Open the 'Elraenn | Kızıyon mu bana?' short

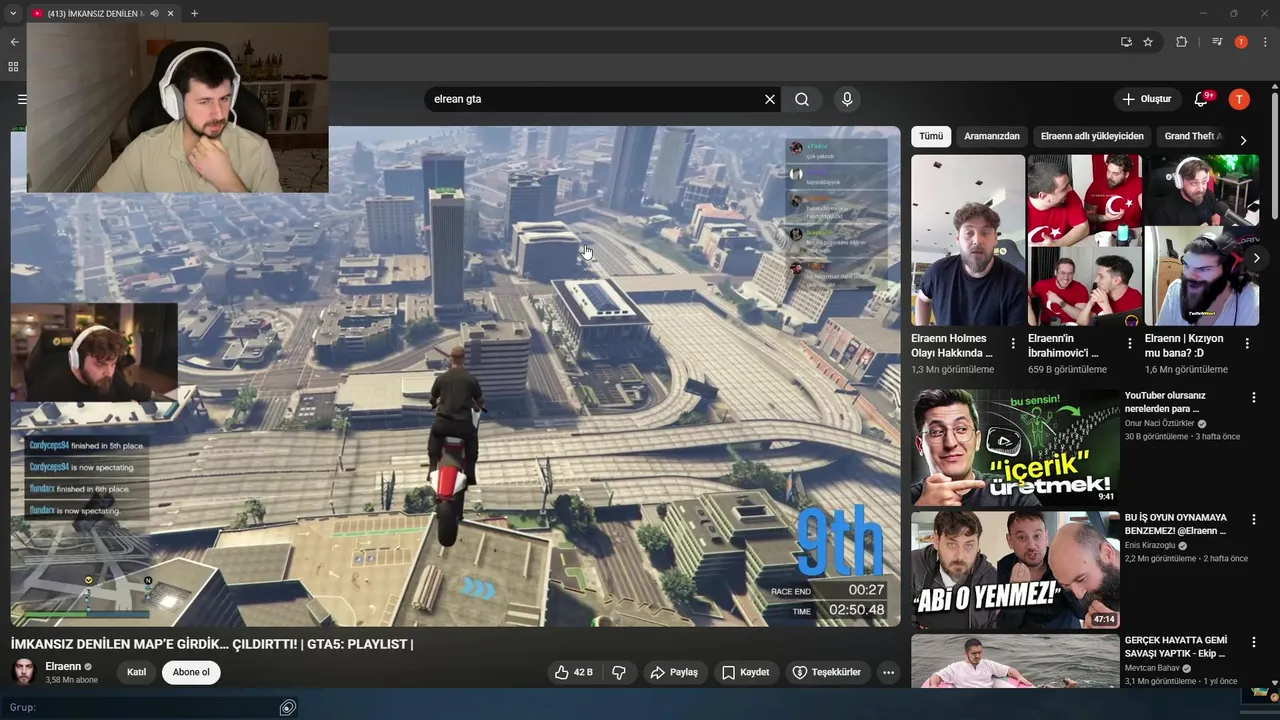(1202, 240)
